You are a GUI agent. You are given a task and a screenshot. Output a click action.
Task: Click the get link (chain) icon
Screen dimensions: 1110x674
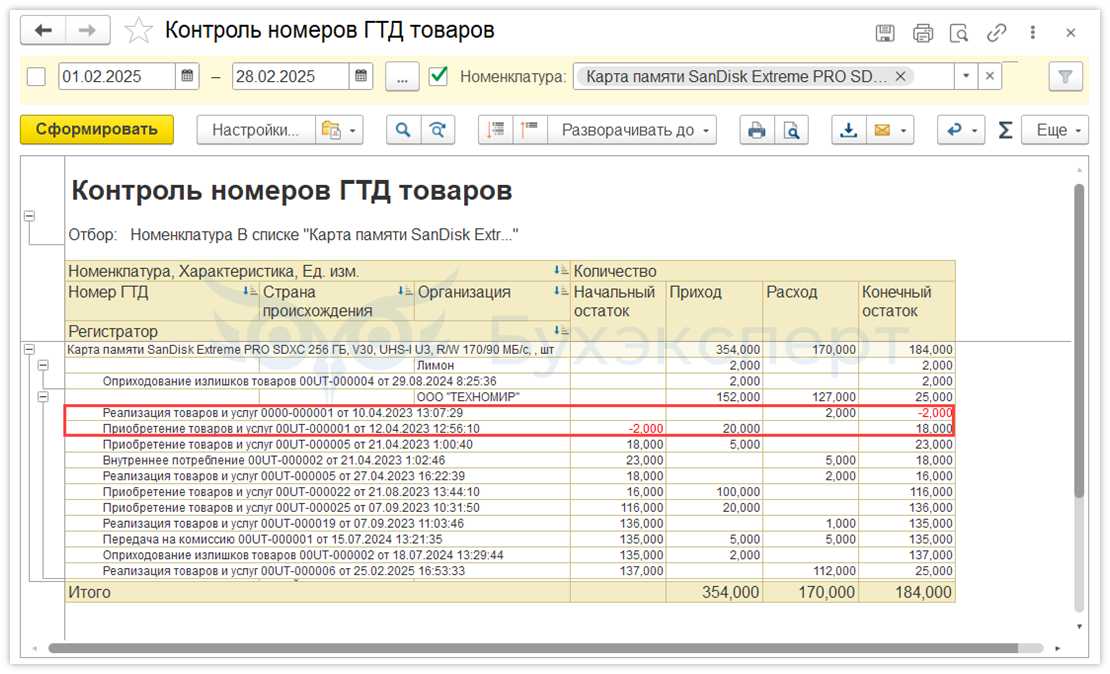tap(996, 33)
